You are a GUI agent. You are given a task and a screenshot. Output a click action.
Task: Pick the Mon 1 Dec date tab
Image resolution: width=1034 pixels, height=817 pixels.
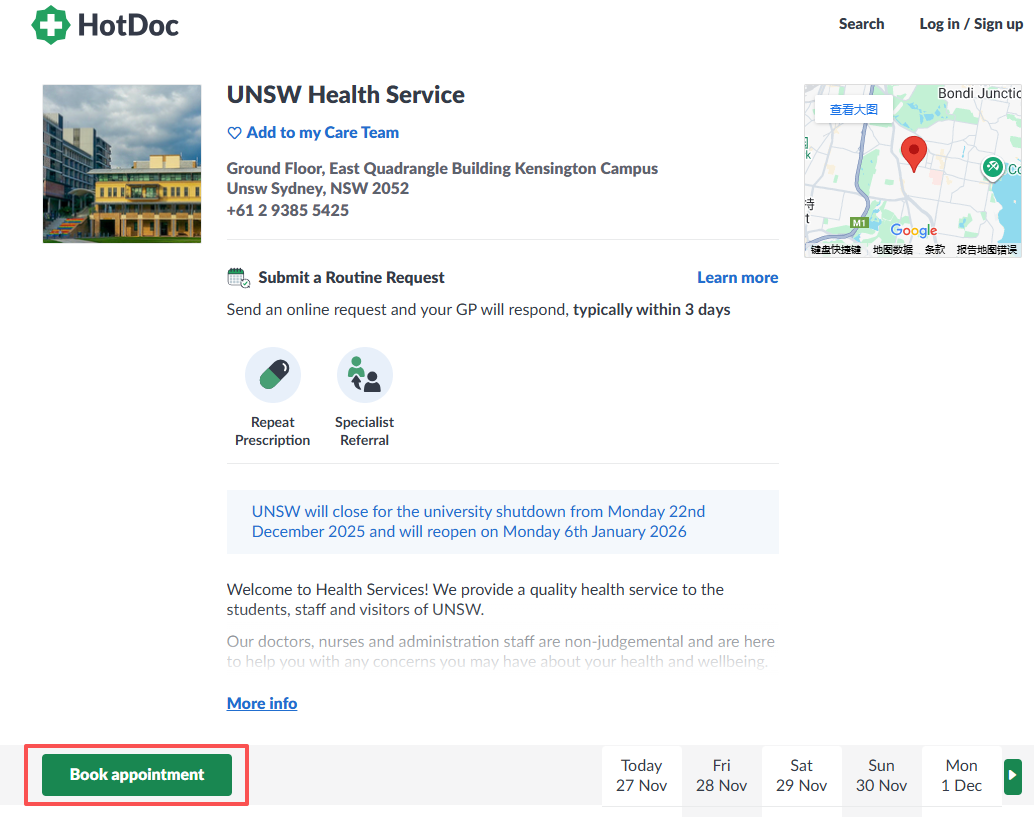coord(961,775)
